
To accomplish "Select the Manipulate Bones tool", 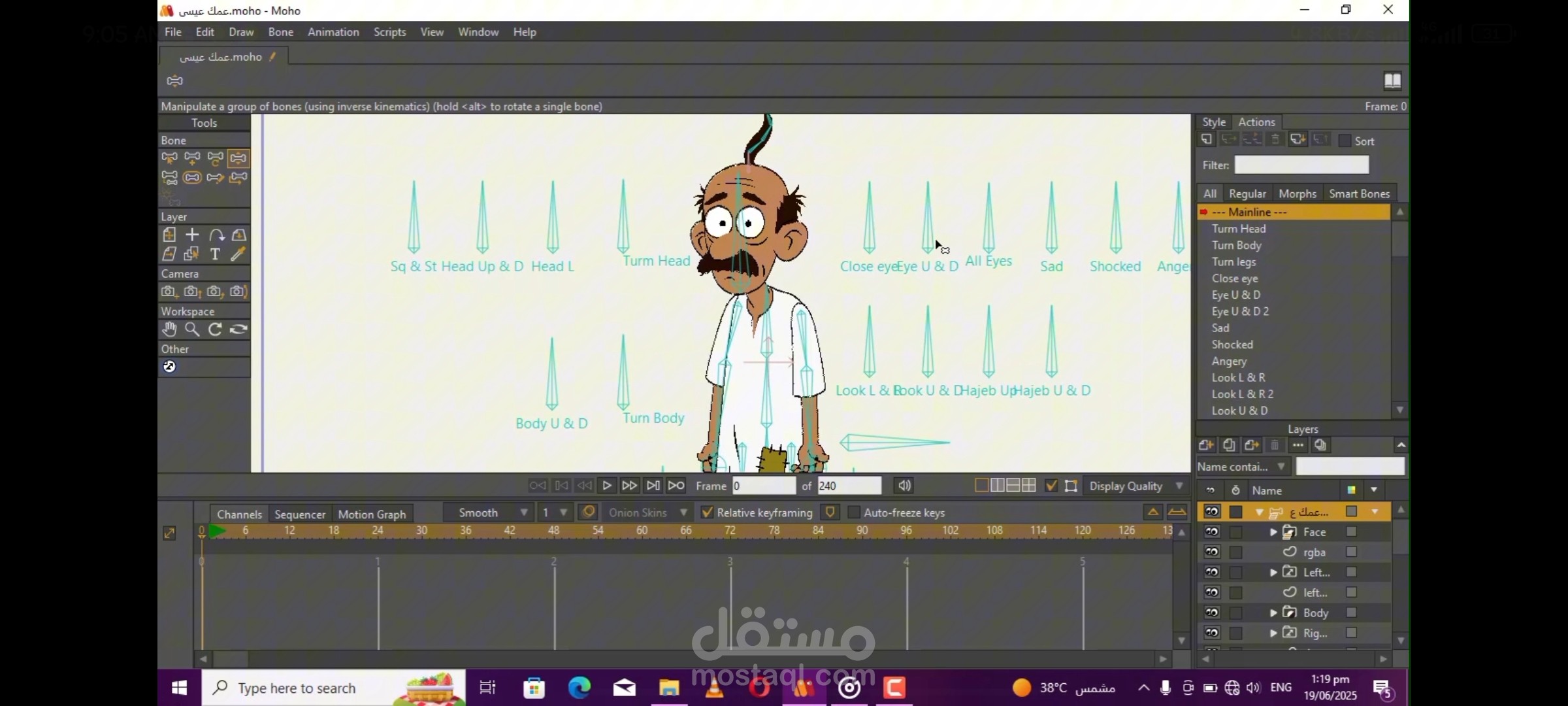I will tap(238, 158).
